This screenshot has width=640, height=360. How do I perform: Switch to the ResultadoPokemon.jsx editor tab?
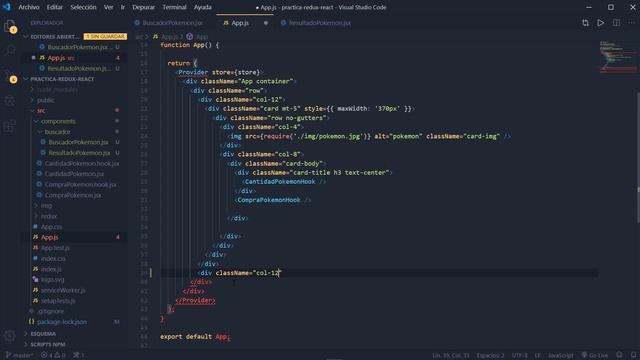[x=319, y=23]
